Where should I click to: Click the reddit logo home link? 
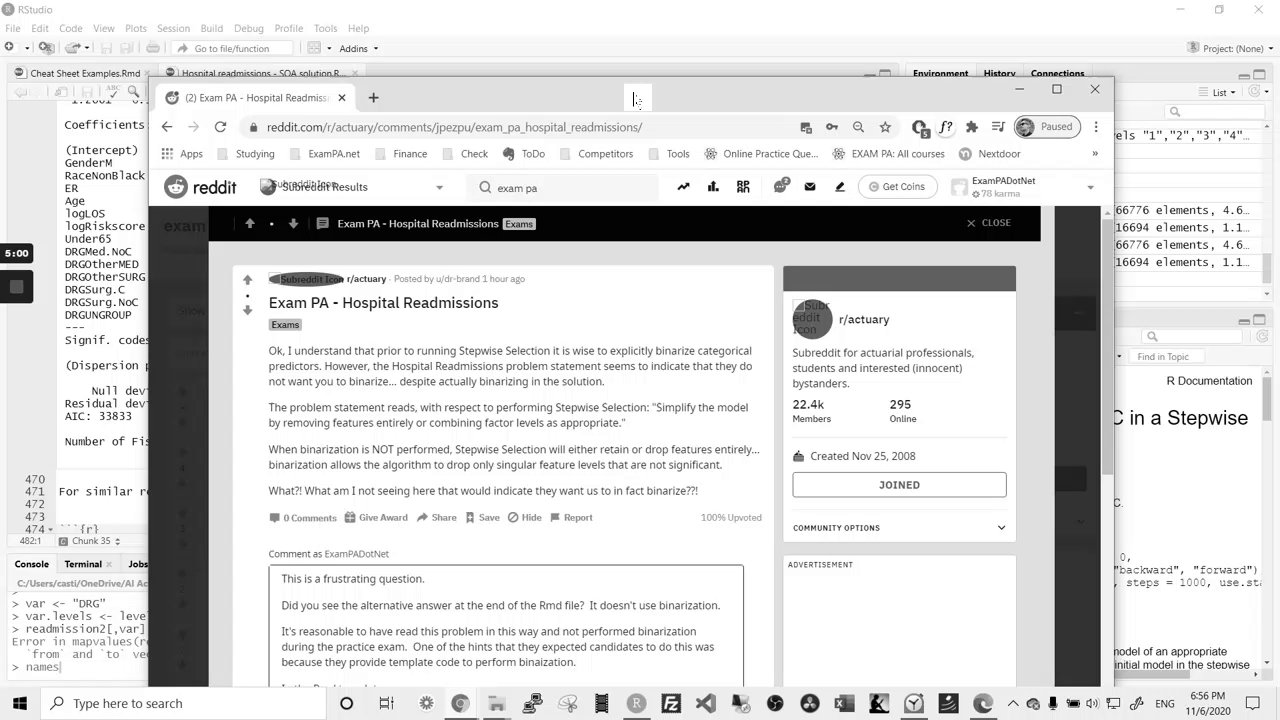(x=200, y=186)
